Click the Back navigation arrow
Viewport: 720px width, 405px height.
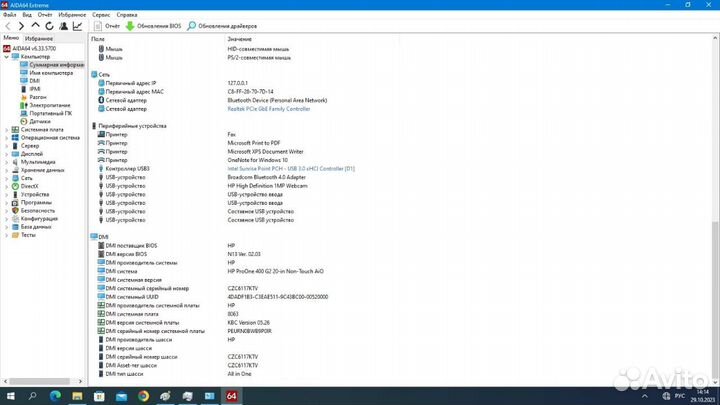point(8,26)
